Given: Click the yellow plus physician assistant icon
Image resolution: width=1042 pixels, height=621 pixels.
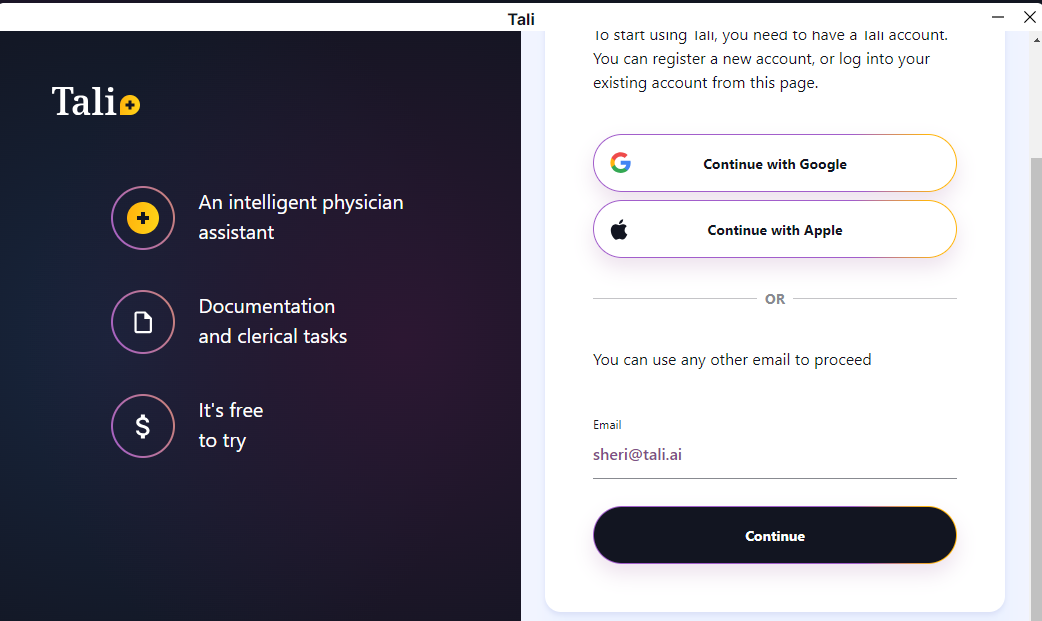Looking at the screenshot, I should [143, 218].
